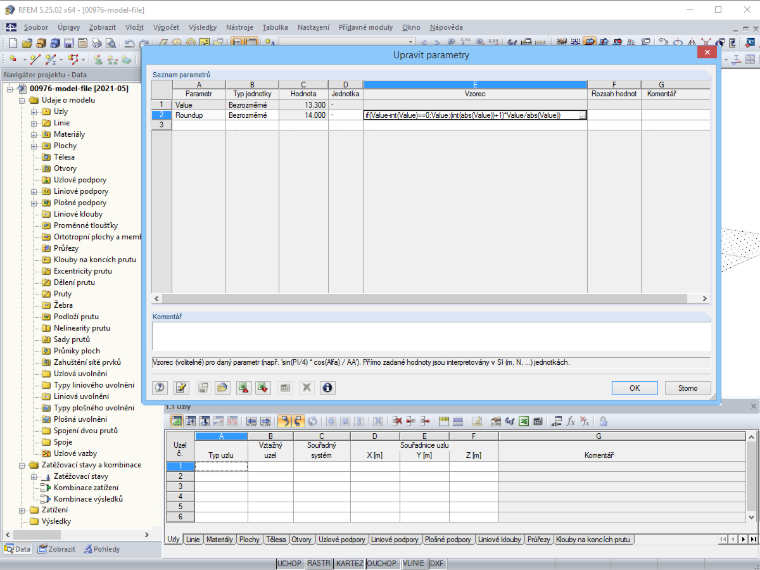
Task: Click the lock icon in table toolbar
Action: pyautogui.click(x=603, y=421)
